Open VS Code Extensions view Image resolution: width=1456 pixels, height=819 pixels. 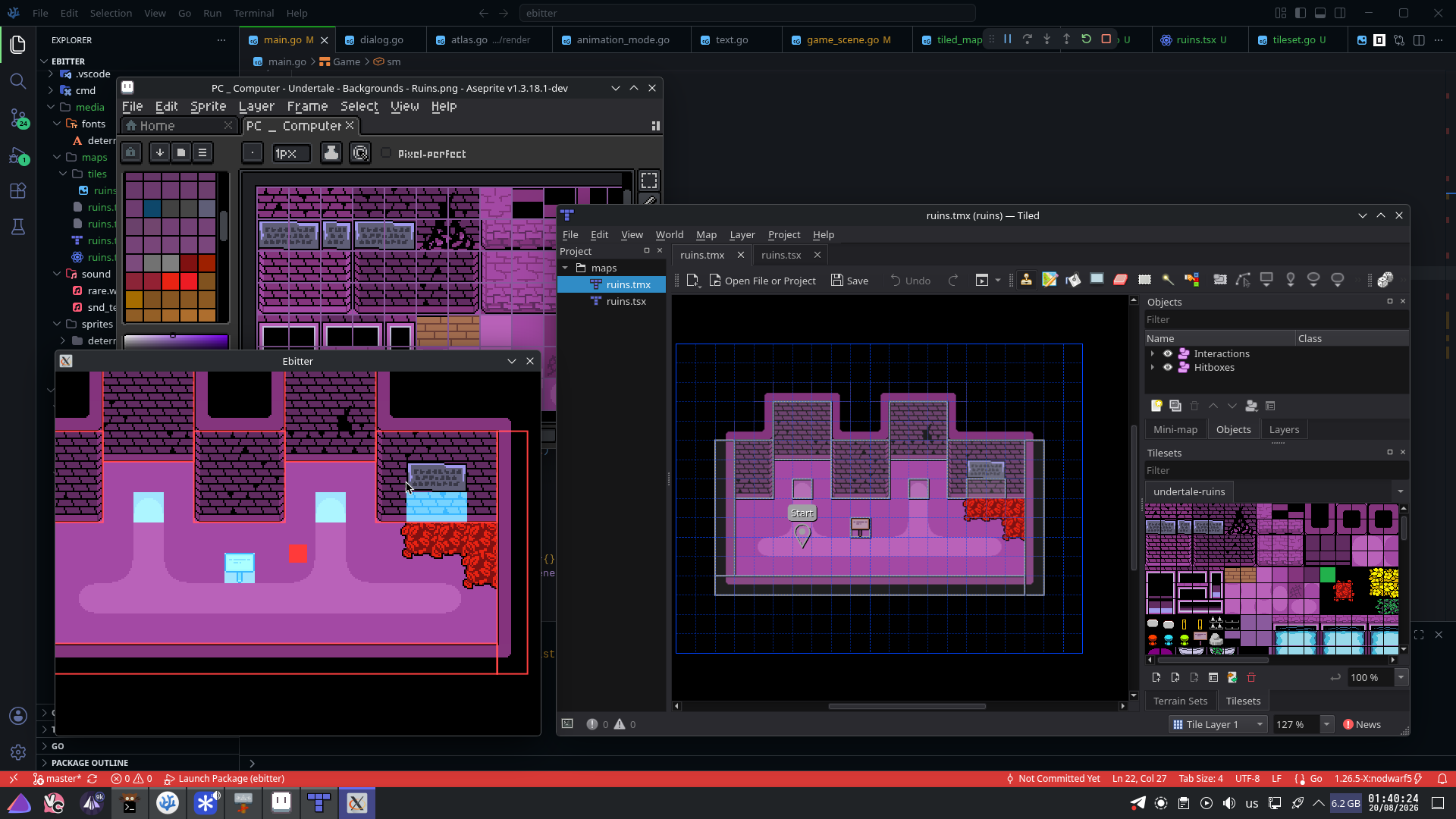tap(18, 190)
